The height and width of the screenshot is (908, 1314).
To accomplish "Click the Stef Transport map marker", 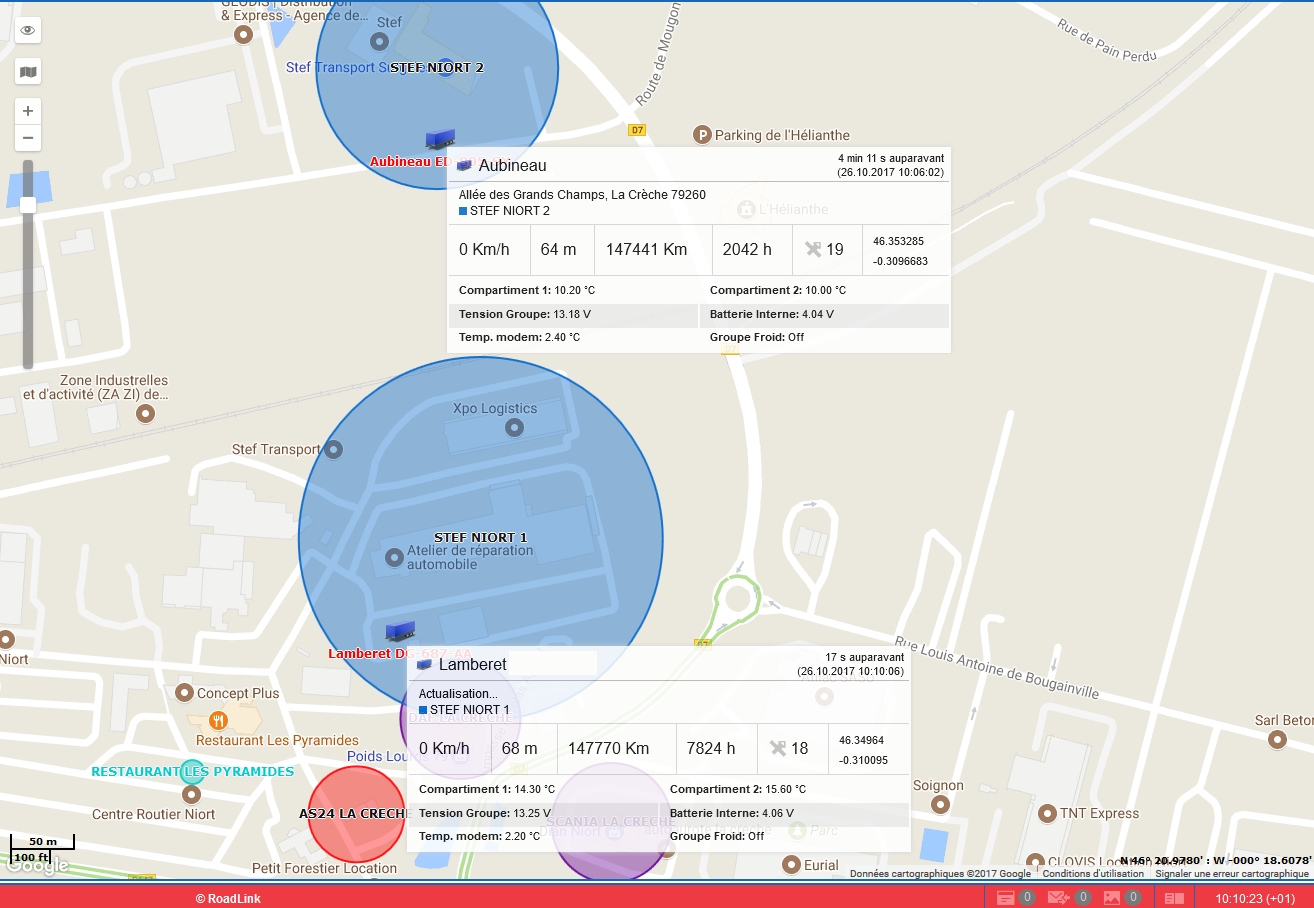I will 335,450.
